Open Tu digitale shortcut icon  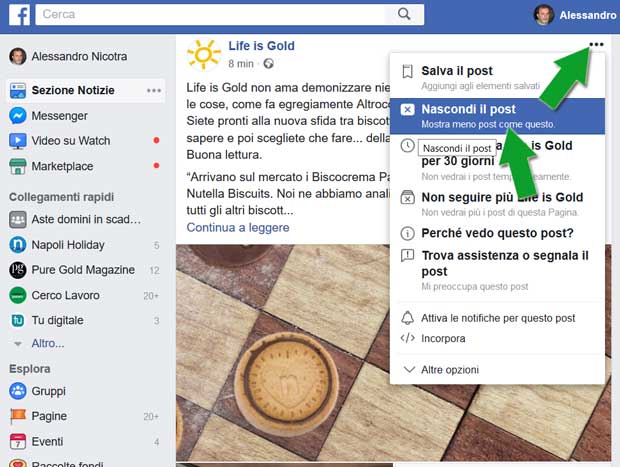point(18,320)
